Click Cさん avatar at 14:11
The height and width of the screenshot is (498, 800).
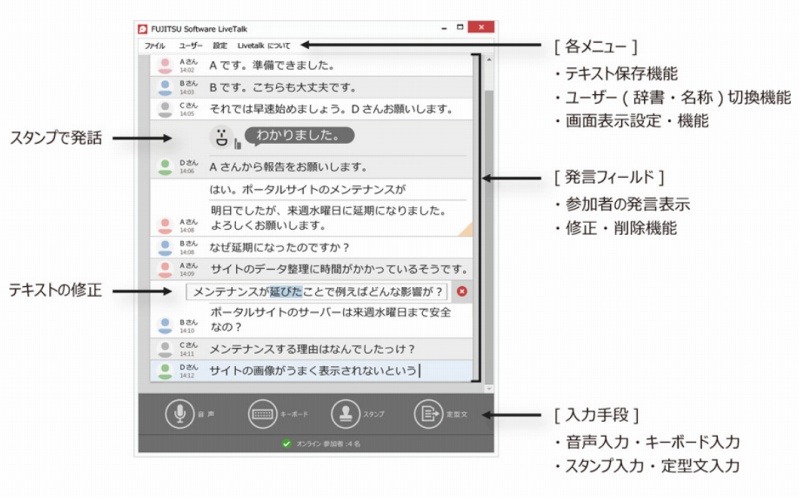(x=165, y=349)
